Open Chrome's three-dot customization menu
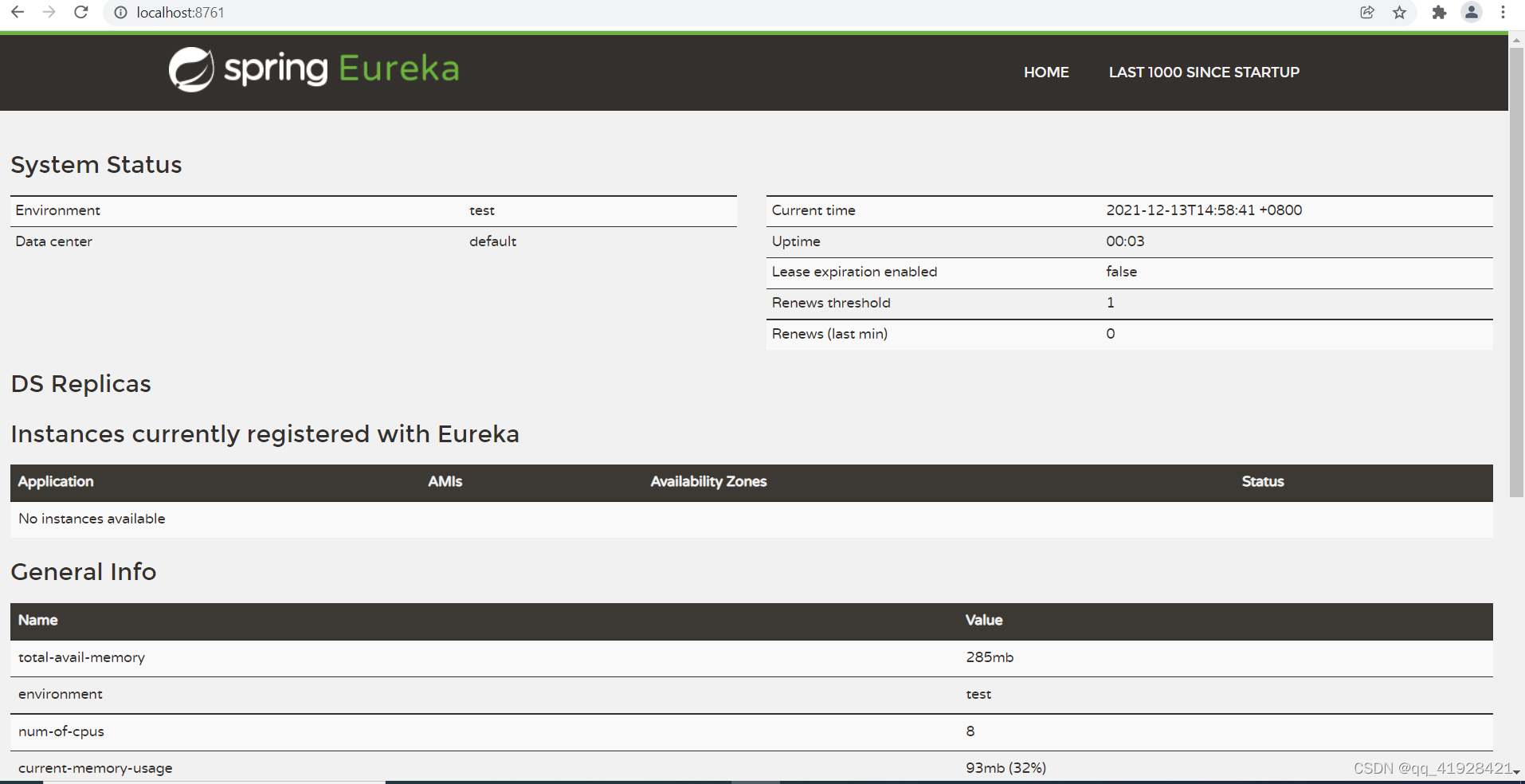The width and height of the screenshot is (1525, 784). click(x=1503, y=12)
